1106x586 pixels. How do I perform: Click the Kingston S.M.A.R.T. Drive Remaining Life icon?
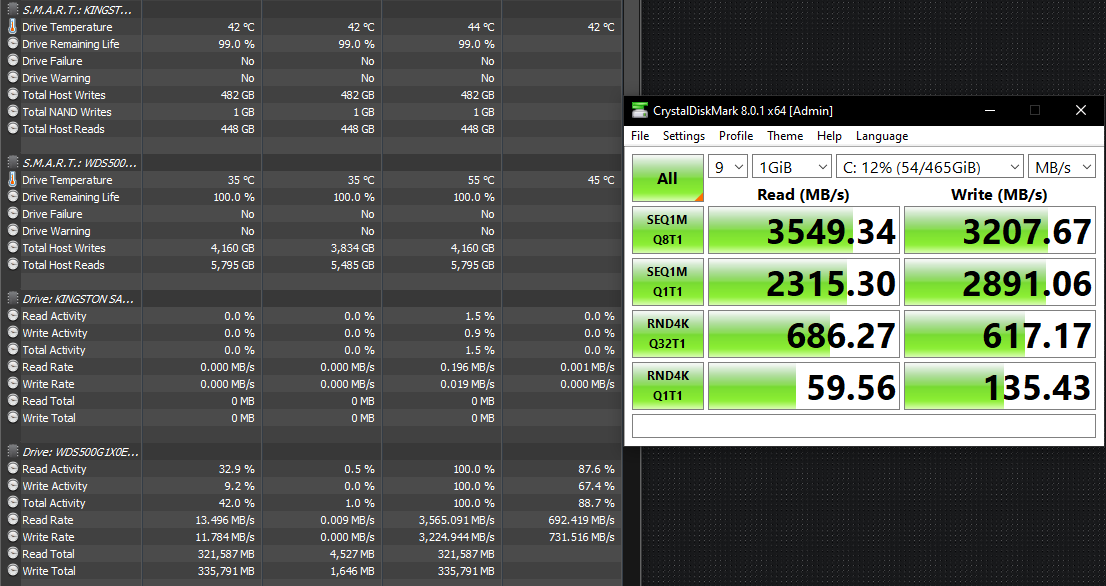[13, 44]
